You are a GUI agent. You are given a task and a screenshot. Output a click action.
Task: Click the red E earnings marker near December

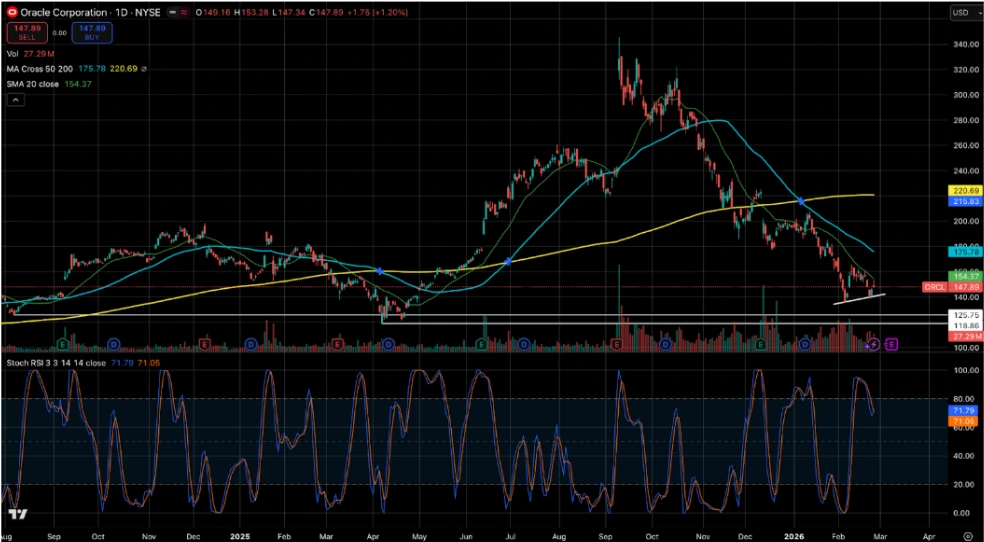(204, 344)
